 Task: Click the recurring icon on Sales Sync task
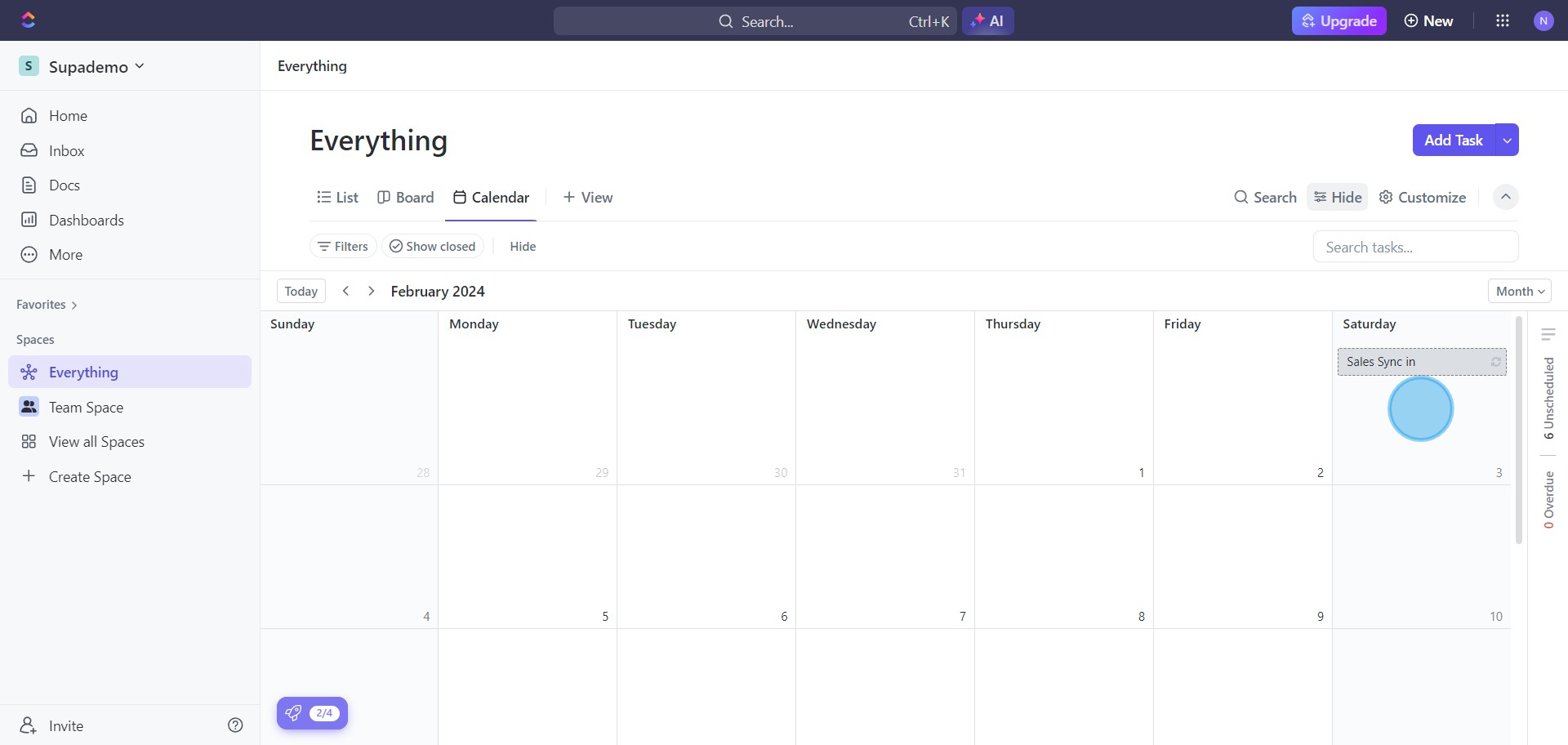click(x=1496, y=362)
